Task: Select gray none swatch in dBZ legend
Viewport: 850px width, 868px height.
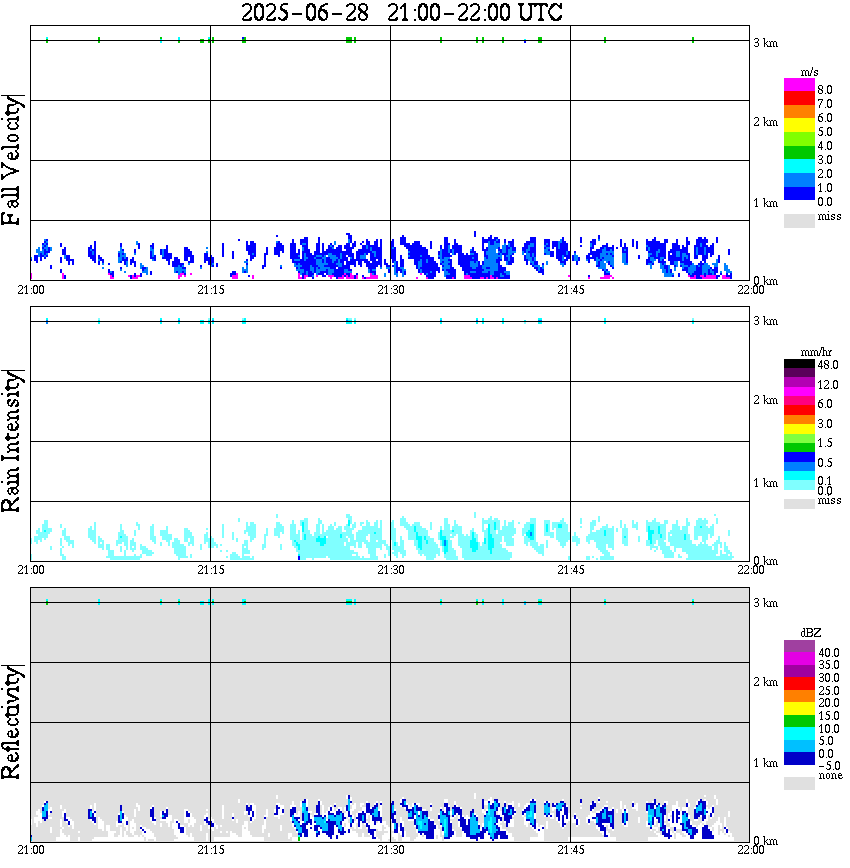Action: click(x=799, y=783)
